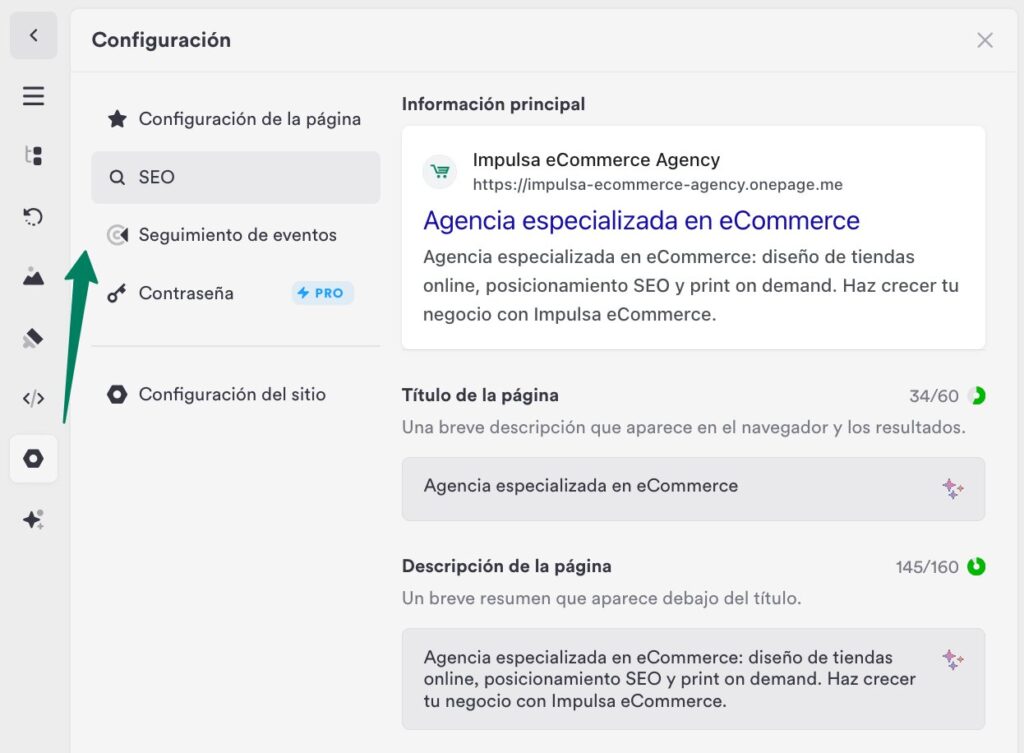
Task: Open the history restore icon
Action: (x=33, y=216)
